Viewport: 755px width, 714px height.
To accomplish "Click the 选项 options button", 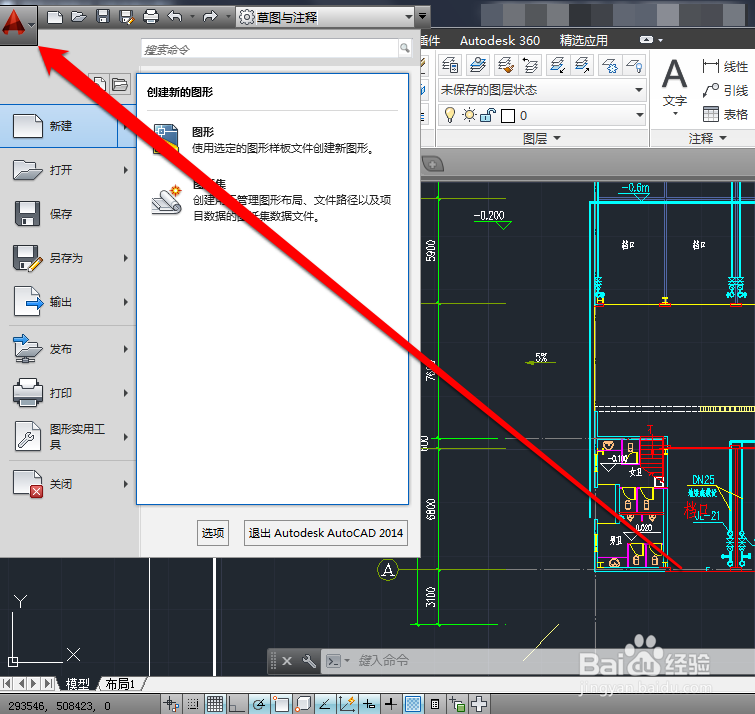I will pos(213,533).
